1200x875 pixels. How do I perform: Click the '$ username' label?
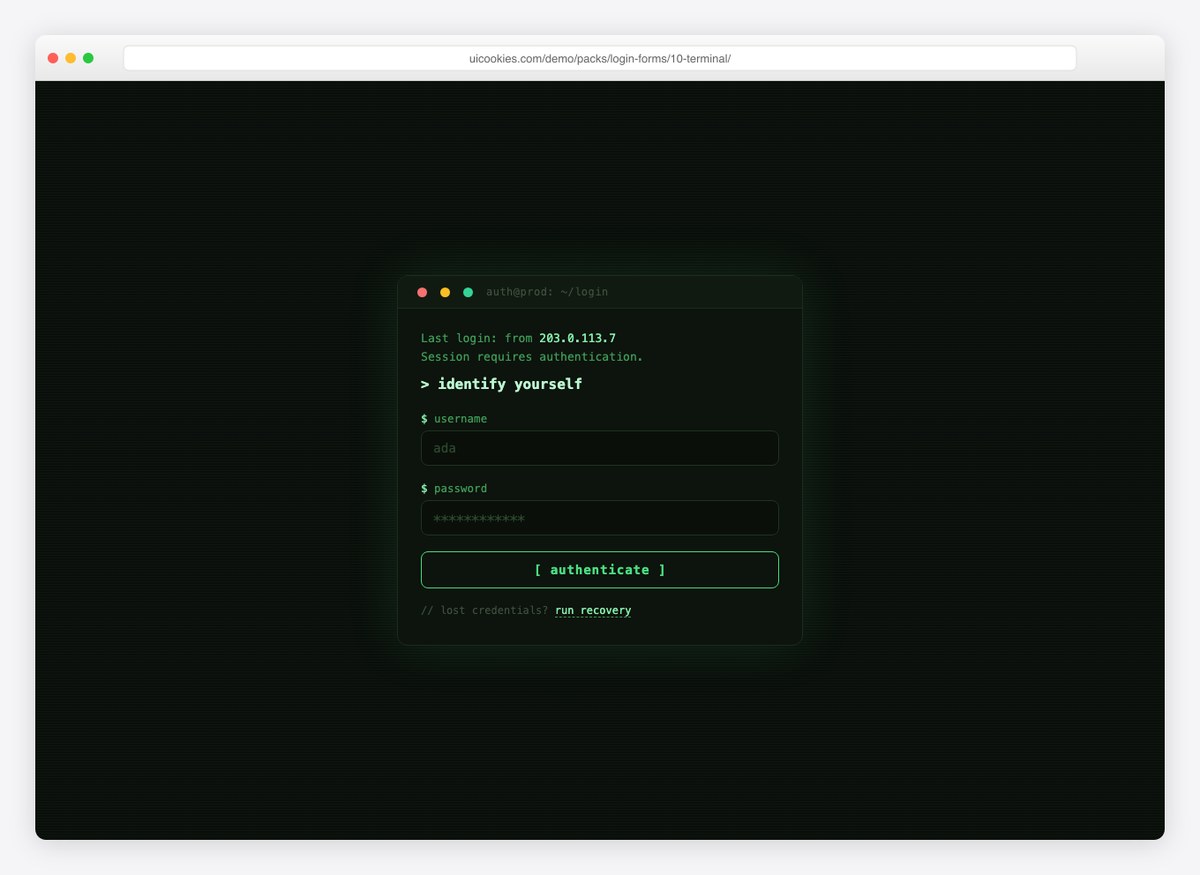point(454,418)
